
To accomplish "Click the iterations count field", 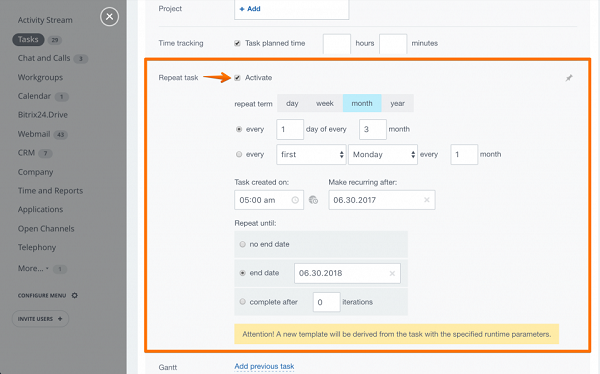I will pyautogui.click(x=326, y=302).
